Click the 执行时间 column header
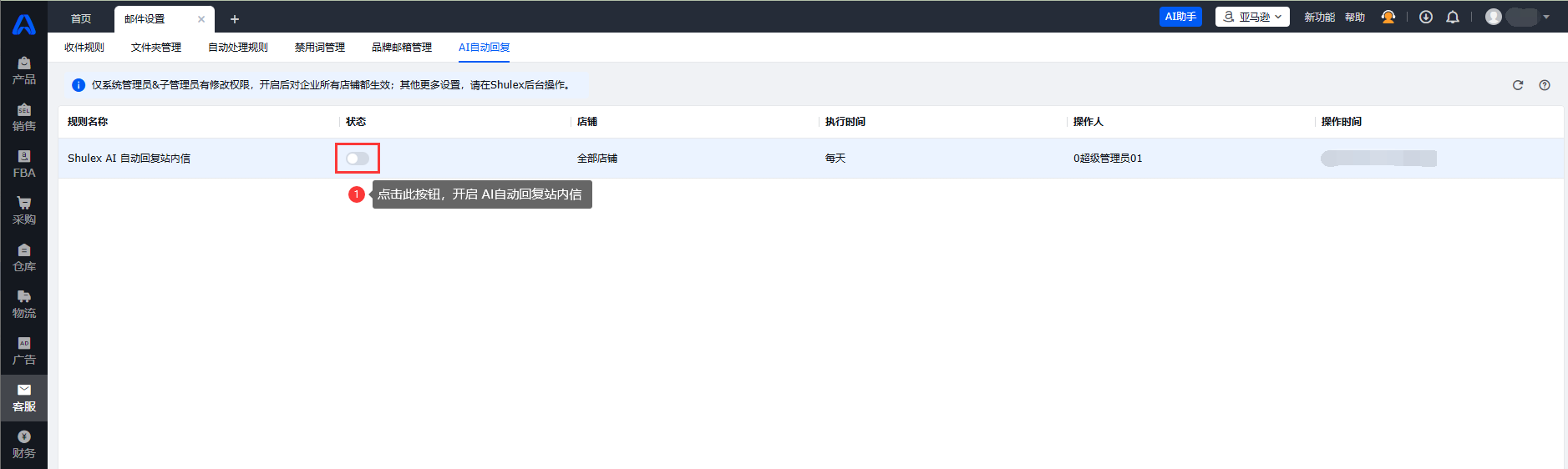1568x469 pixels. 845,122
